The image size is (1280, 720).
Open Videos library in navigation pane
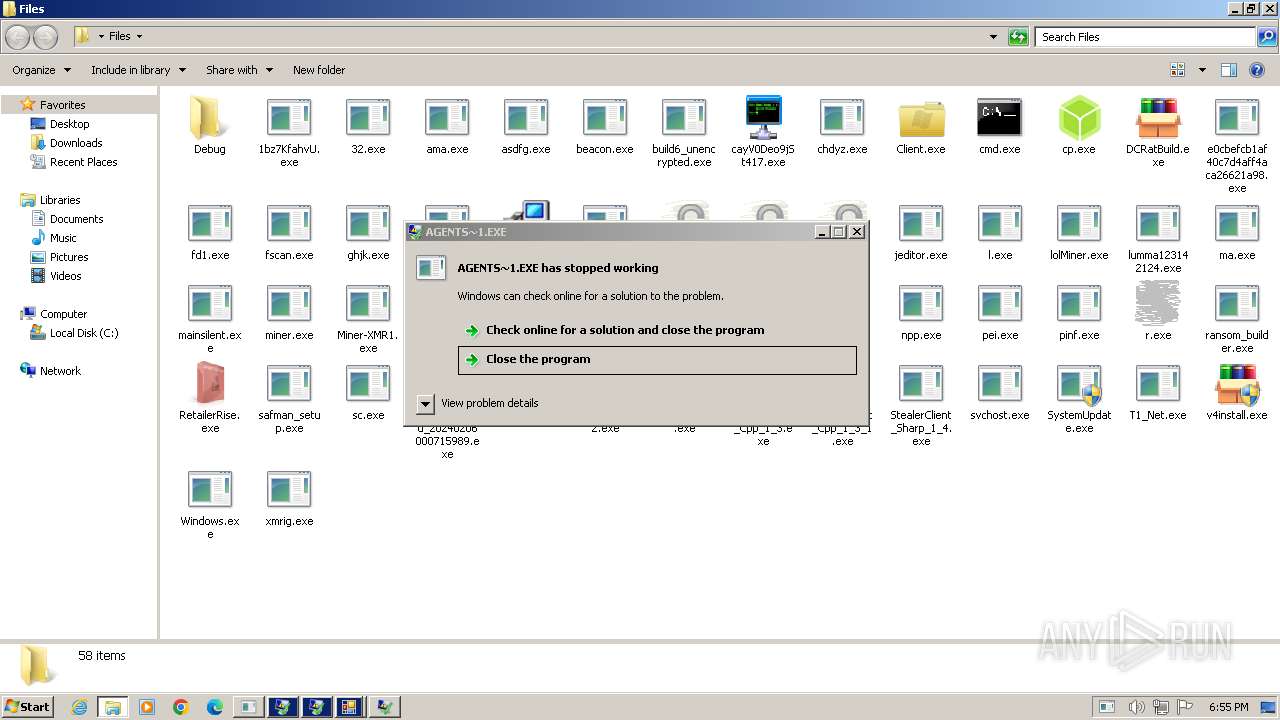pyautogui.click(x=65, y=276)
